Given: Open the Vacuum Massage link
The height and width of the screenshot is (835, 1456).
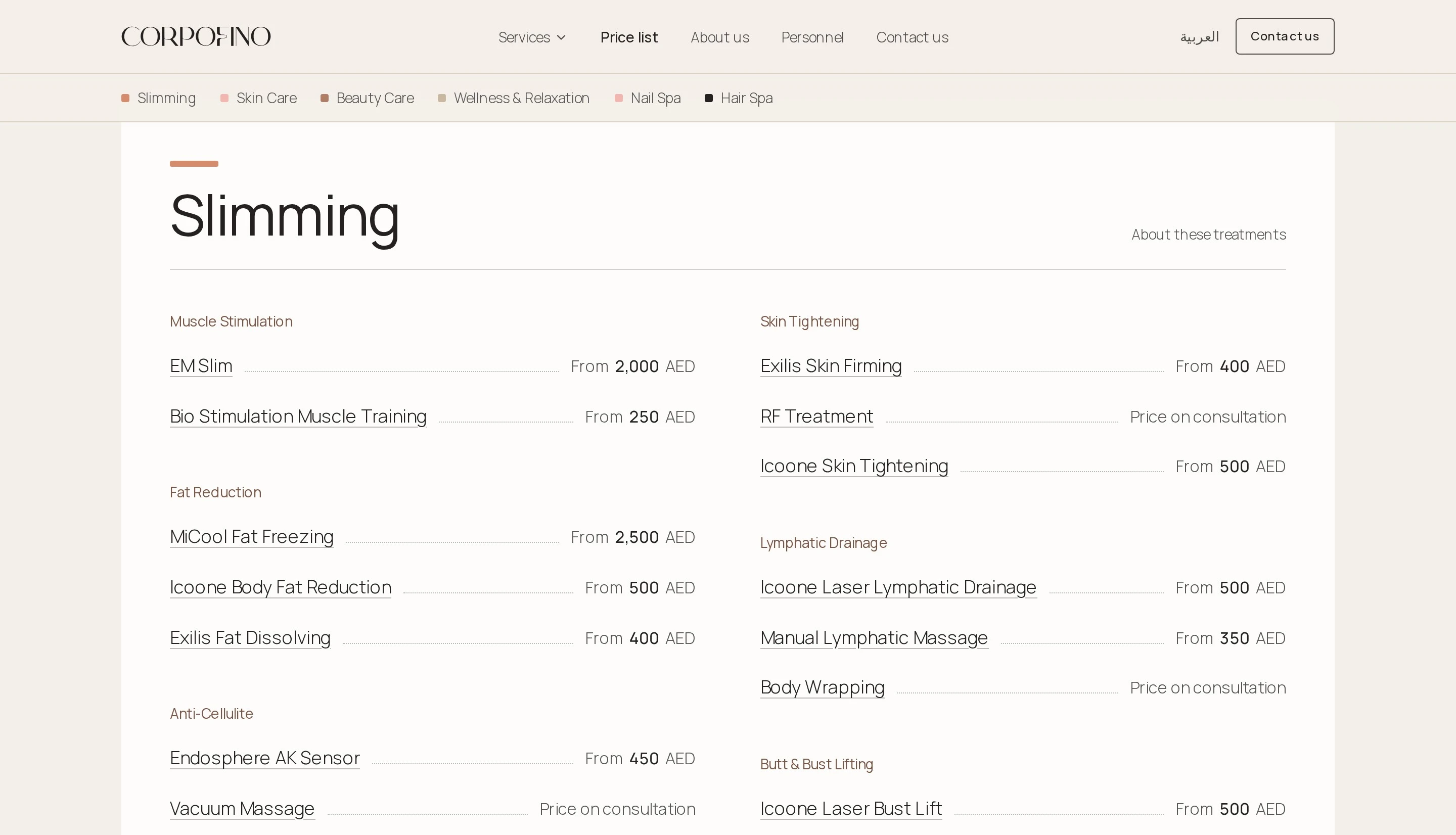Looking at the screenshot, I should click(x=242, y=809).
